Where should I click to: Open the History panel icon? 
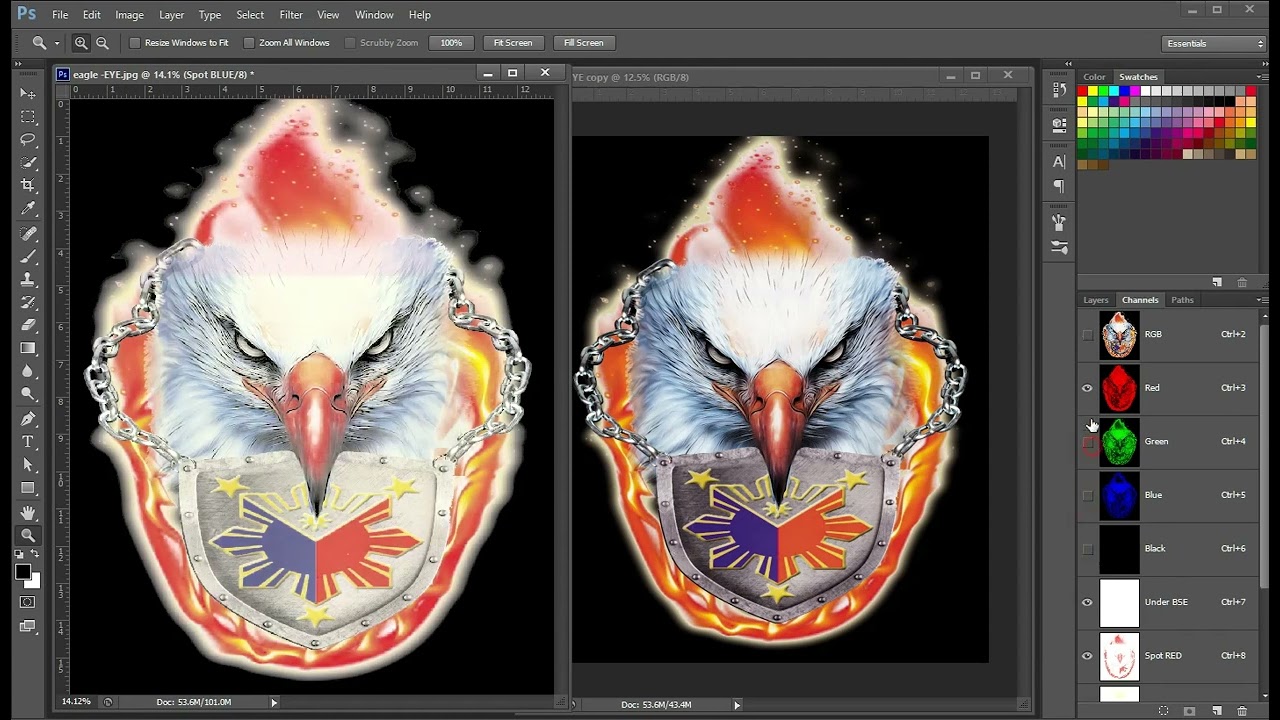[x=1059, y=90]
